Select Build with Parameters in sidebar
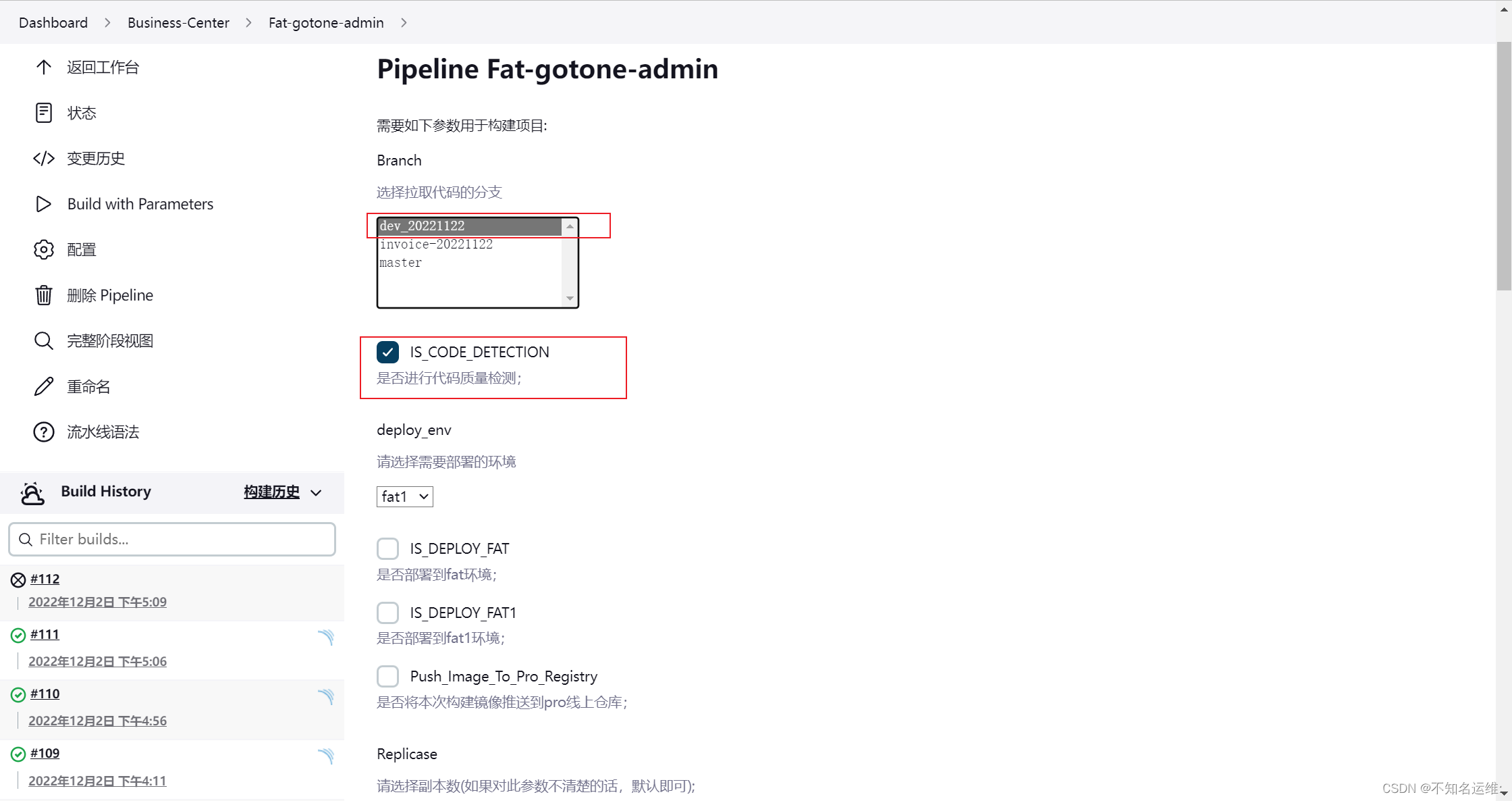This screenshot has height=801, width=1512. 140,203
